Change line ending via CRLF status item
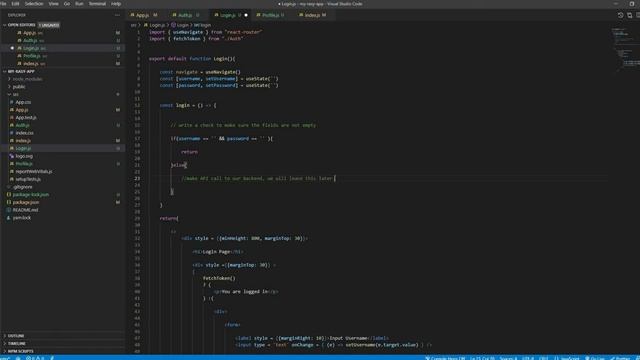 544,358
